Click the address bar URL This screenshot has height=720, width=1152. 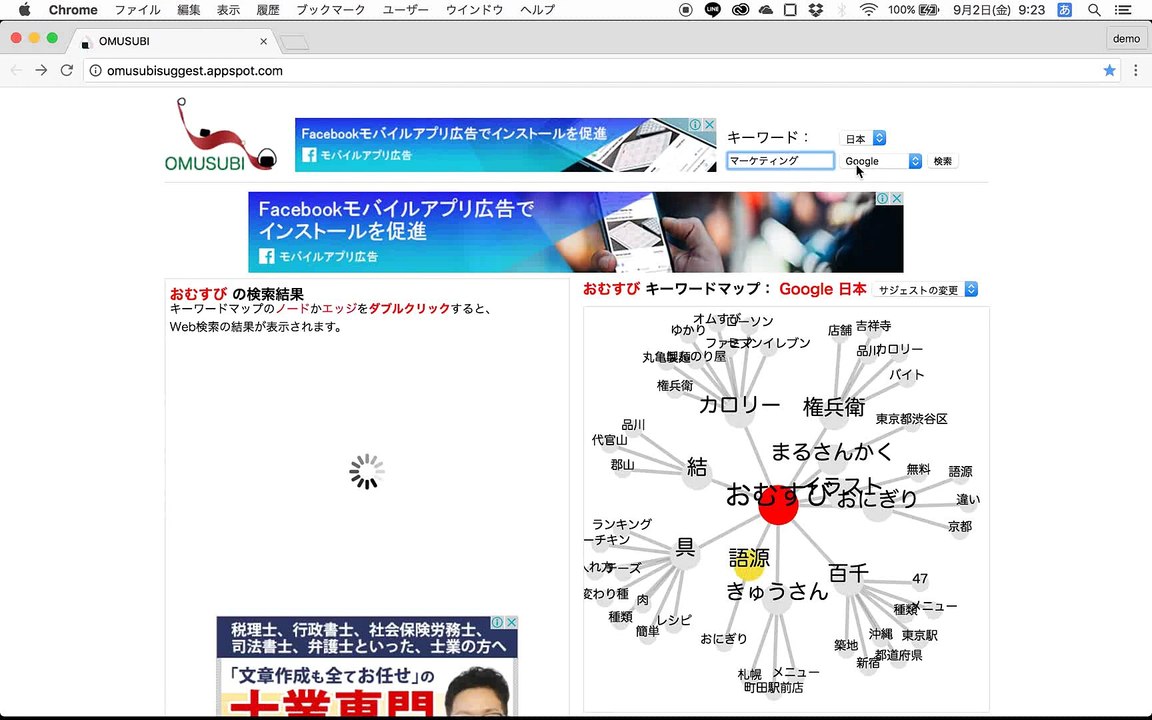click(x=195, y=71)
